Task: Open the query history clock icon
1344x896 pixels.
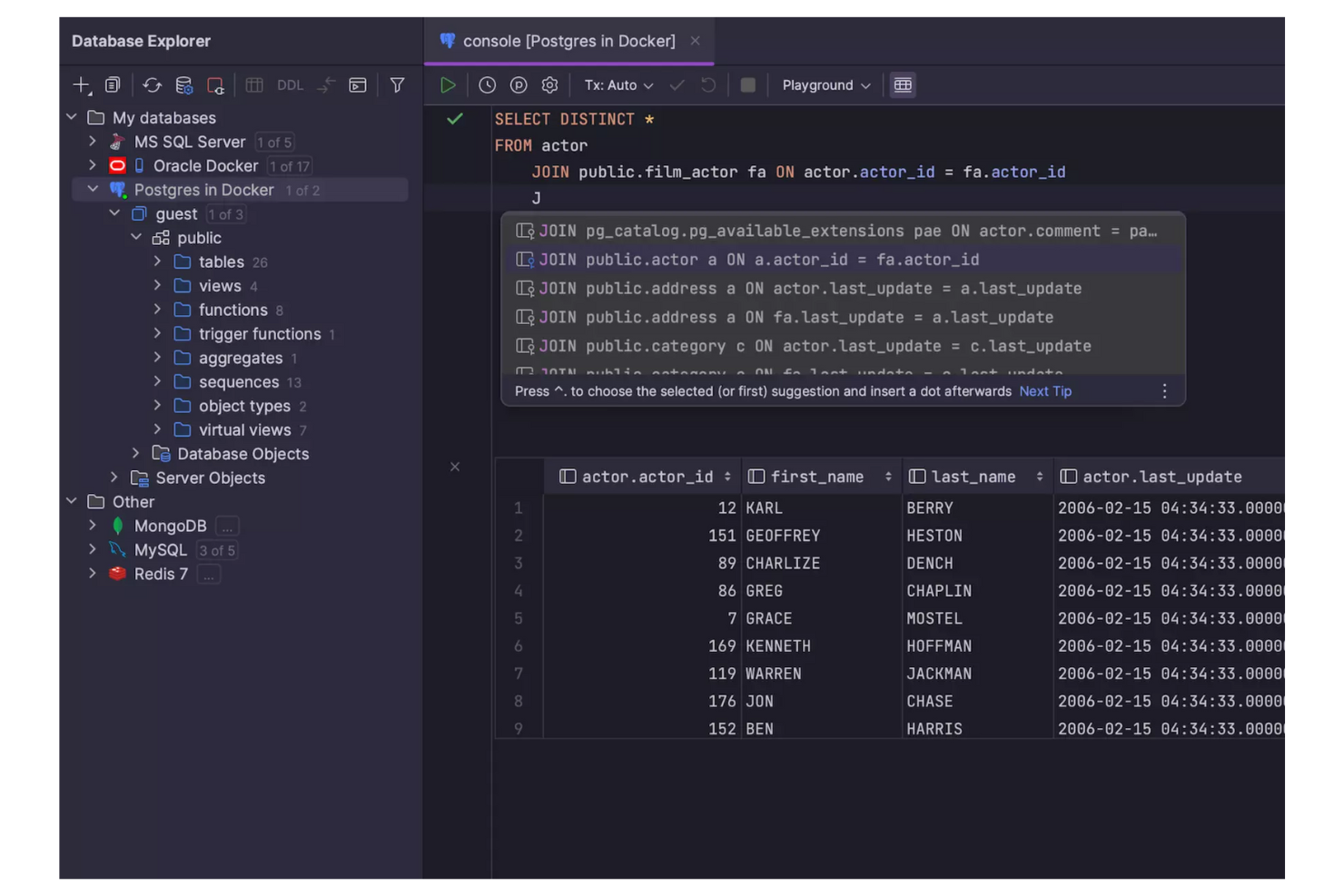Action: coord(488,85)
